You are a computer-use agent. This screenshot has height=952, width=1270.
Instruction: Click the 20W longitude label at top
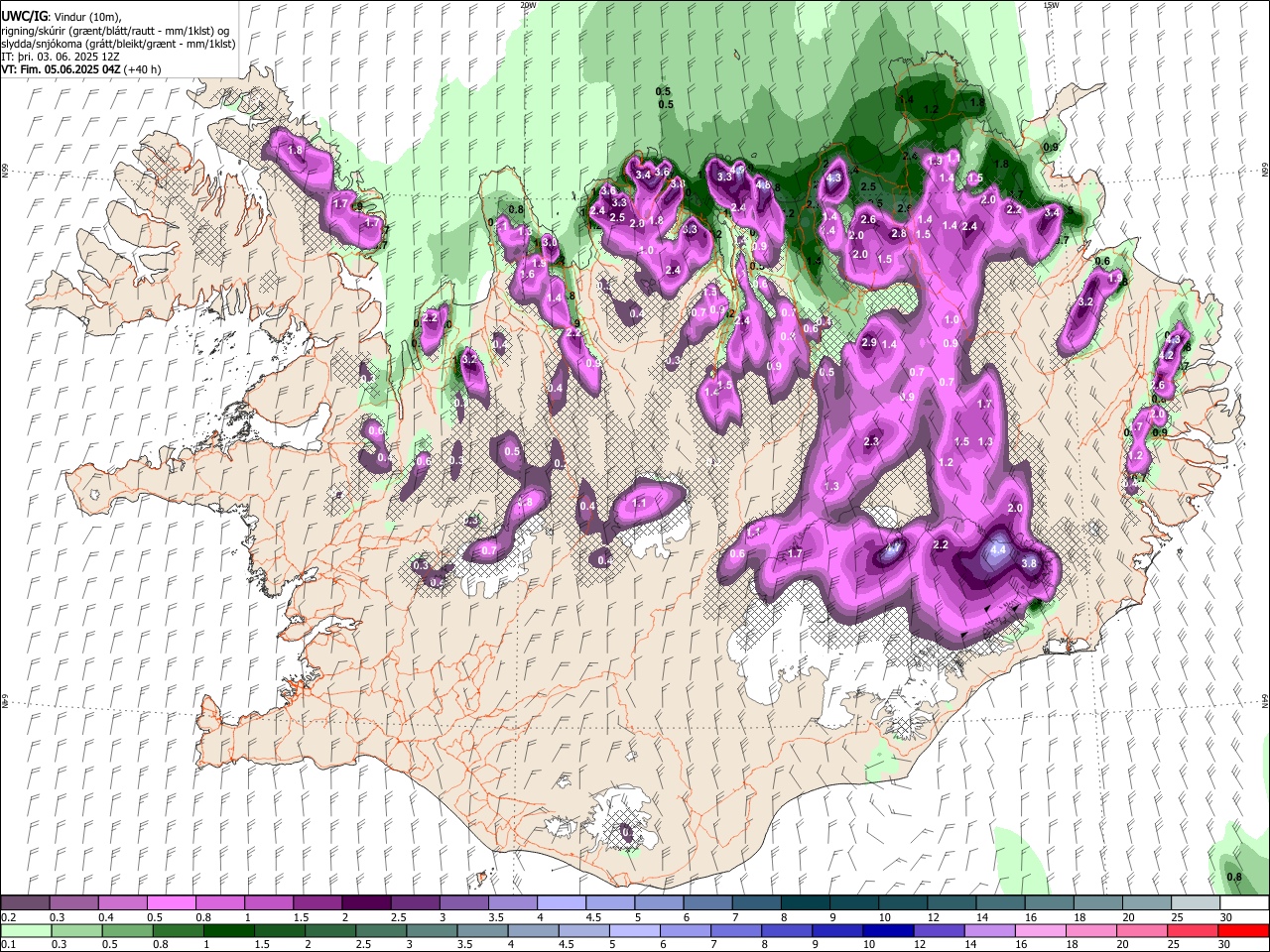point(528,5)
